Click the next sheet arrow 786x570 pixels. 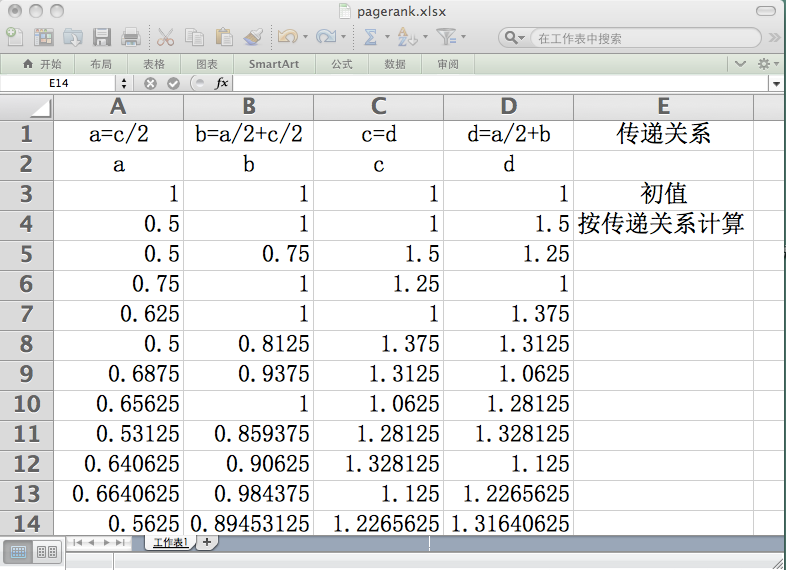coord(106,542)
